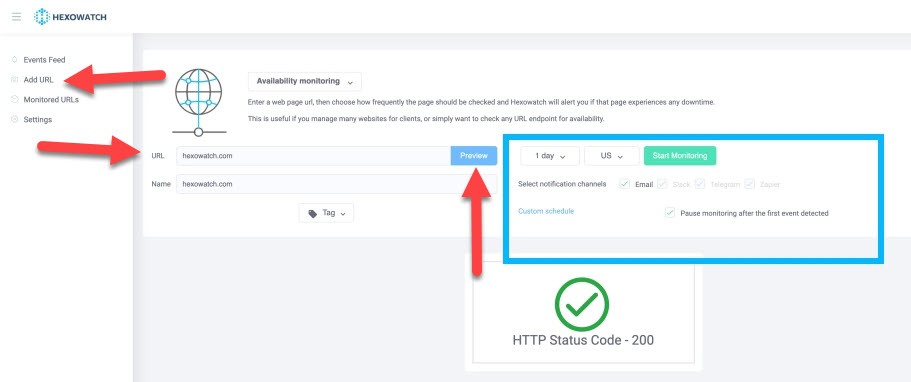Open the US location dropdown

click(x=612, y=156)
